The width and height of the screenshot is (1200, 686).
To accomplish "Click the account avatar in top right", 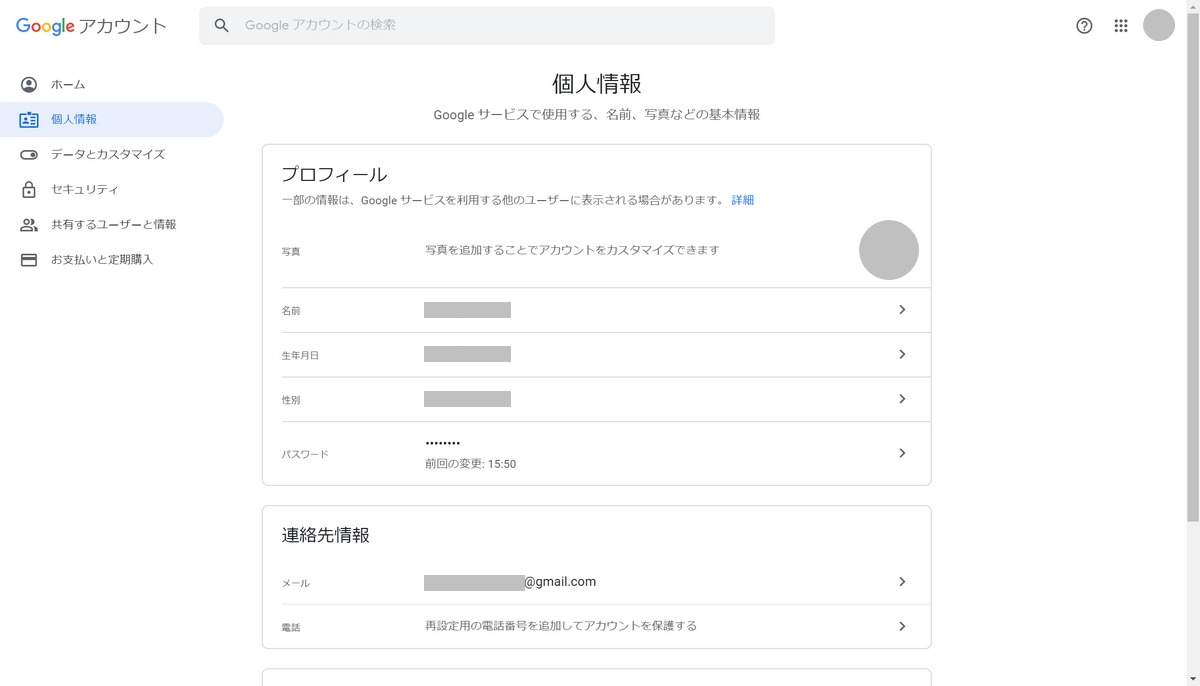I will coord(1159,26).
